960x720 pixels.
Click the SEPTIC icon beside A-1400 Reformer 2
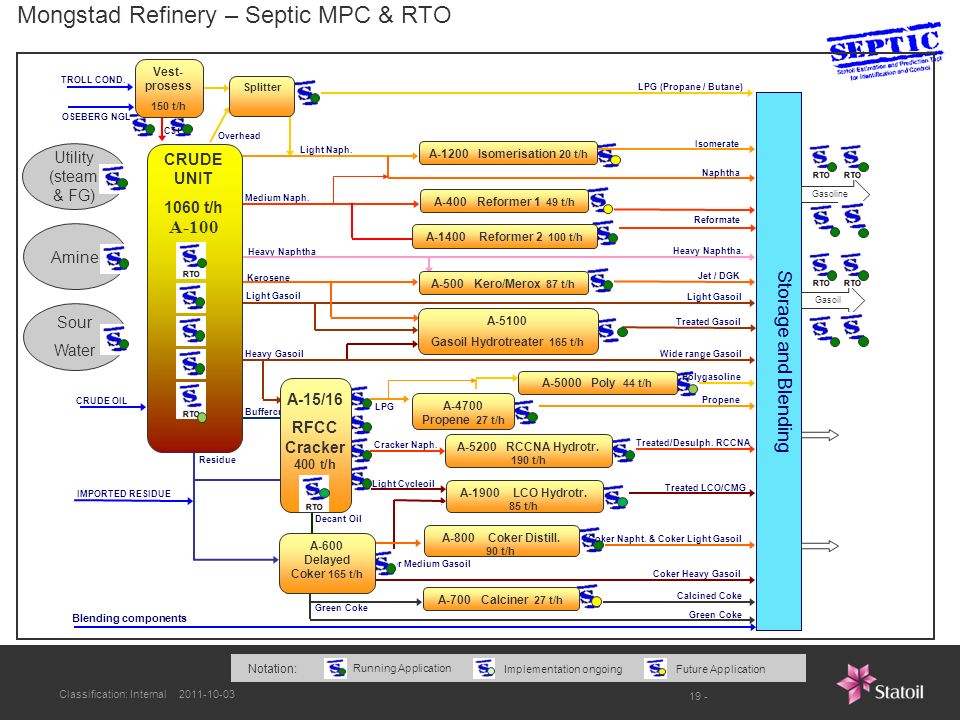click(606, 234)
